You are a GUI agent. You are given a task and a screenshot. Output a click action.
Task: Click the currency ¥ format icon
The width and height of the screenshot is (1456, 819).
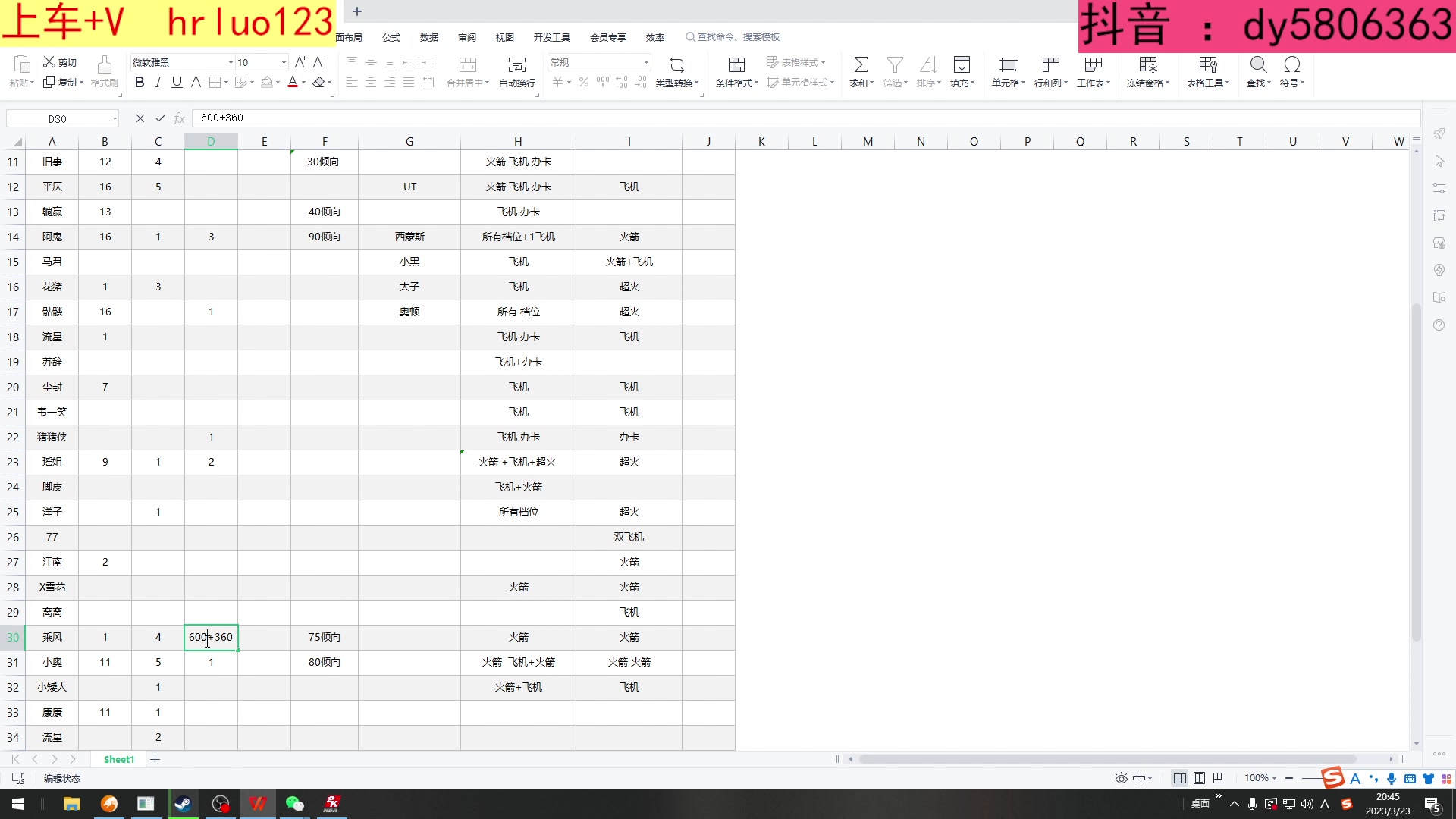pyautogui.click(x=558, y=82)
